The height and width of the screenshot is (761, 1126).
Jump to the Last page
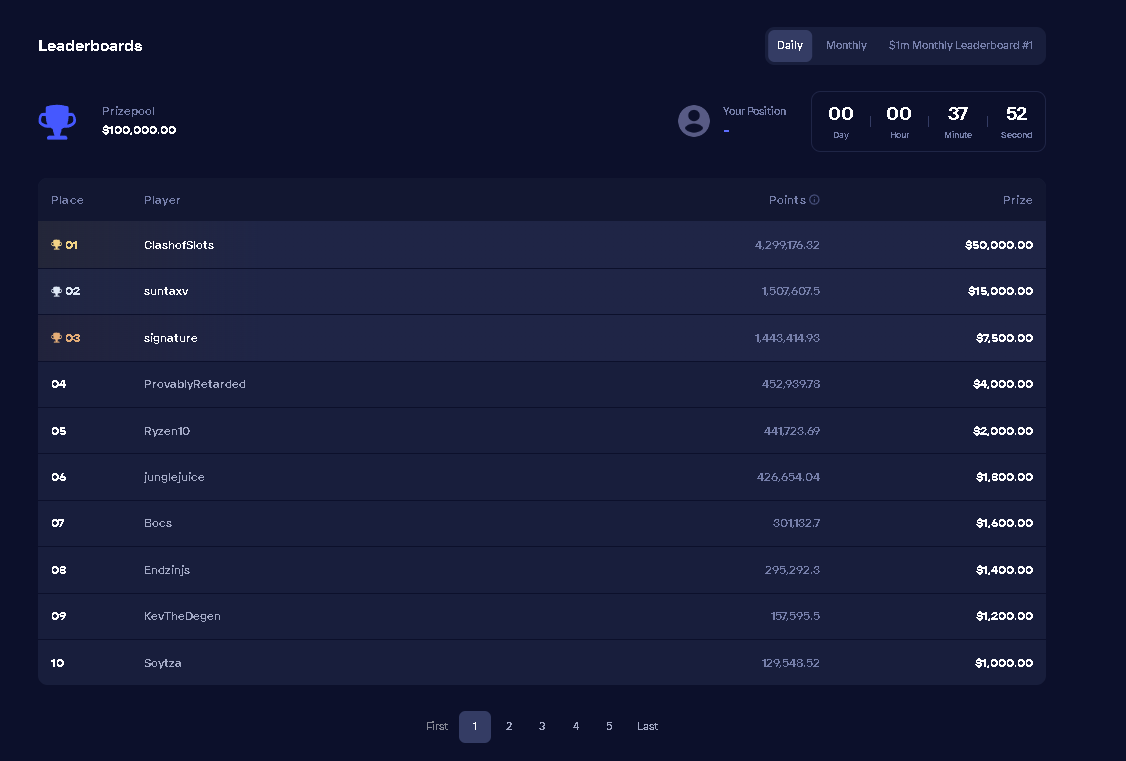(647, 727)
